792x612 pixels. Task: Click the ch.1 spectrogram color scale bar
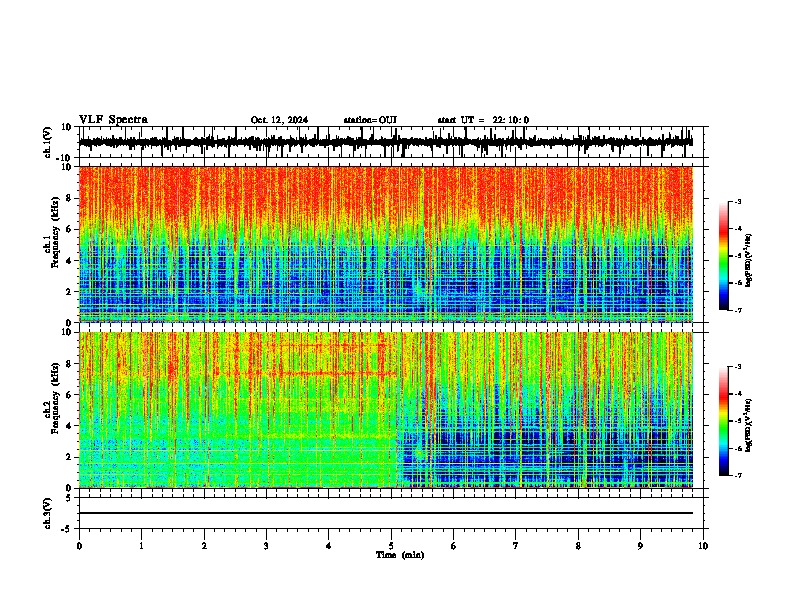pyautogui.click(x=724, y=256)
